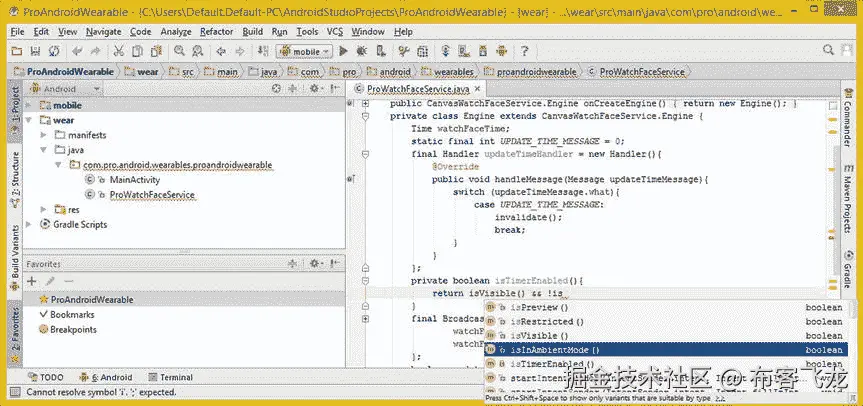
Task: Toggle the Maven Projects tool window
Action: tap(846, 199)
